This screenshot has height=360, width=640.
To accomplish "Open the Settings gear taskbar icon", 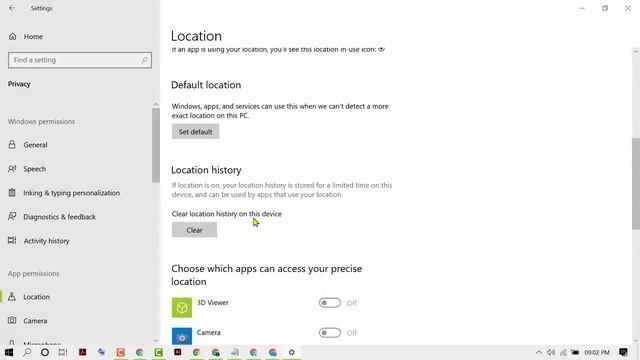I will 291,352.
